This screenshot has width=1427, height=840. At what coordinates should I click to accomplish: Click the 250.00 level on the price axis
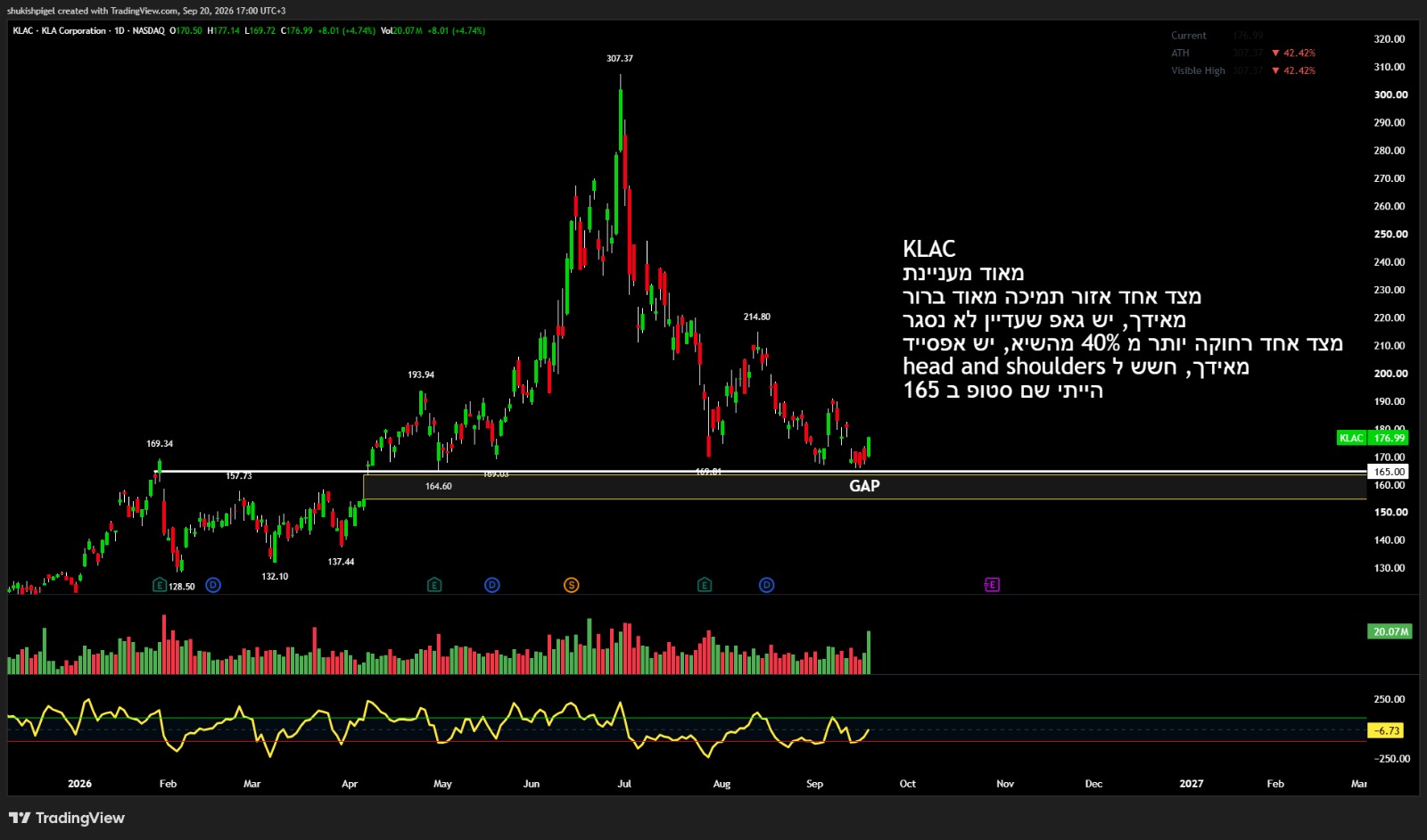[1390, 235]
